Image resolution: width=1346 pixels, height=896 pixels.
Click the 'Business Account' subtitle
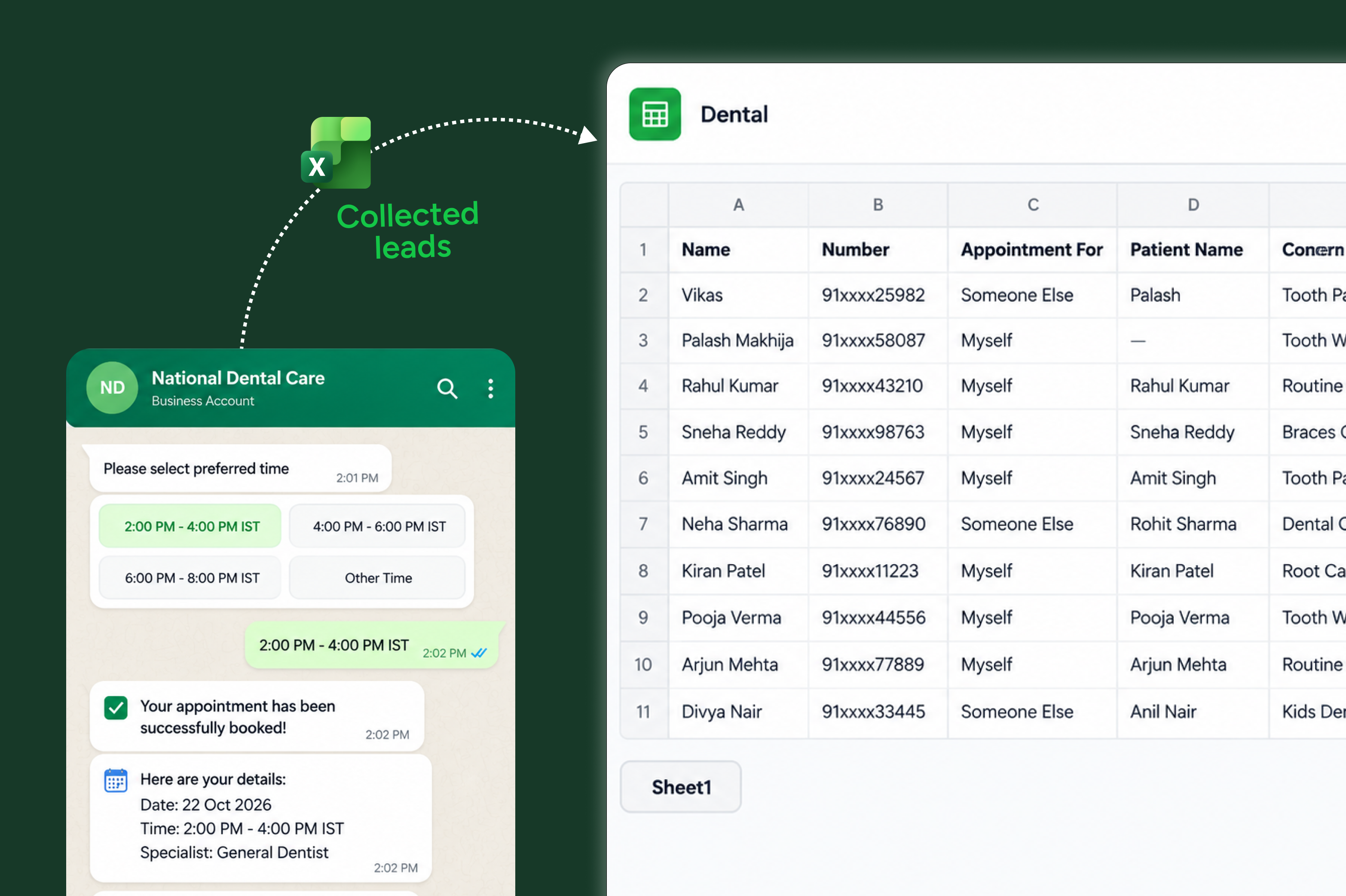[x=203, y=401]
